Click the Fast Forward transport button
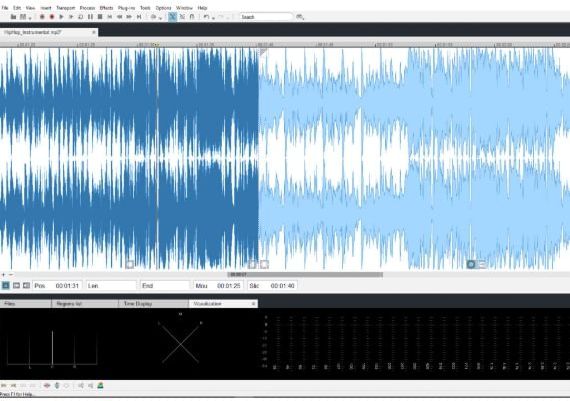Viewport: 570px width, 401px height. 129,17
